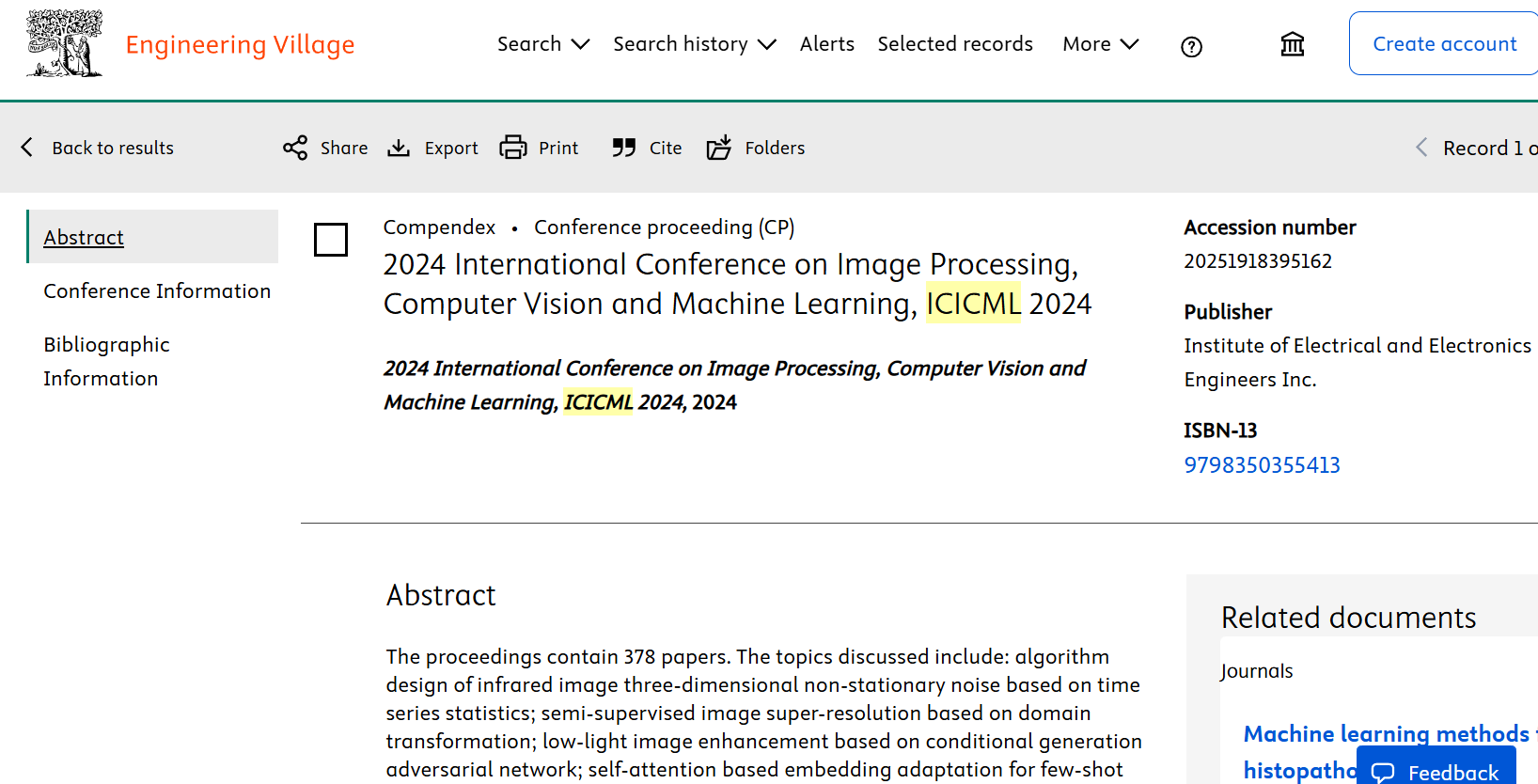Screen dimensions: 1538x784
Task: Click the Back to results arrow icon
Action: tap(27, 148)
